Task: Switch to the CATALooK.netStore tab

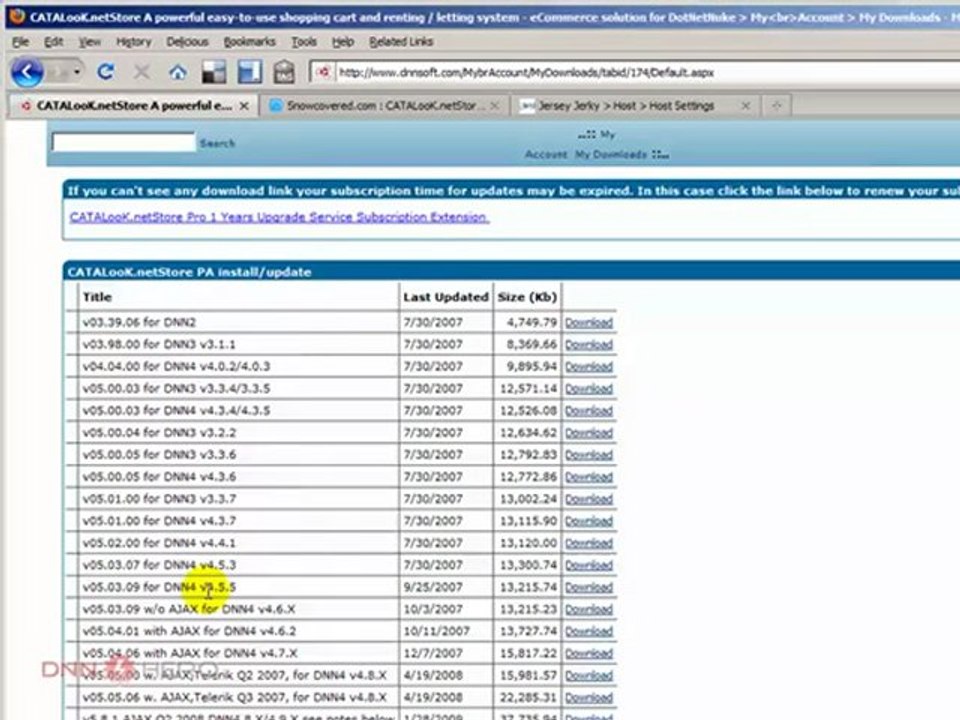Action: [x=133, y=106]
